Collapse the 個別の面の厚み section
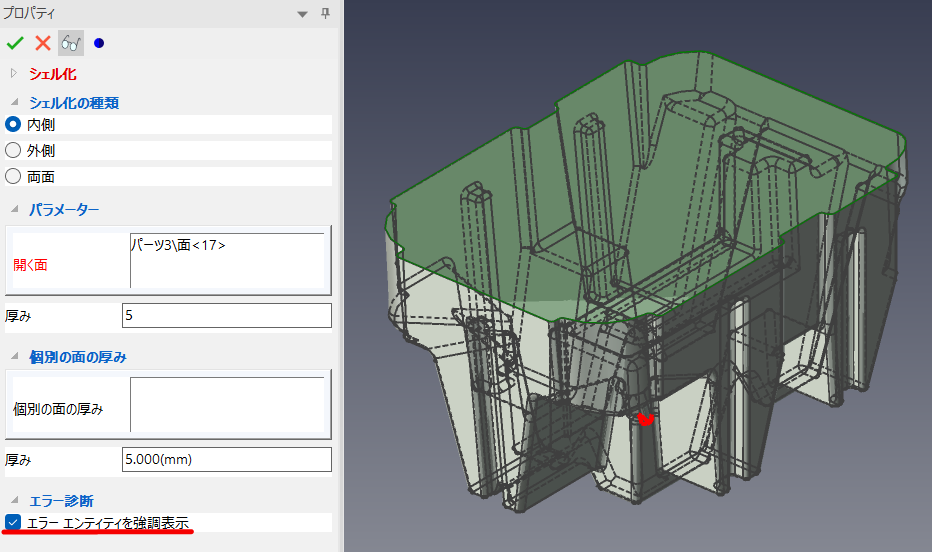932x552 pixels. pos(13,357)
